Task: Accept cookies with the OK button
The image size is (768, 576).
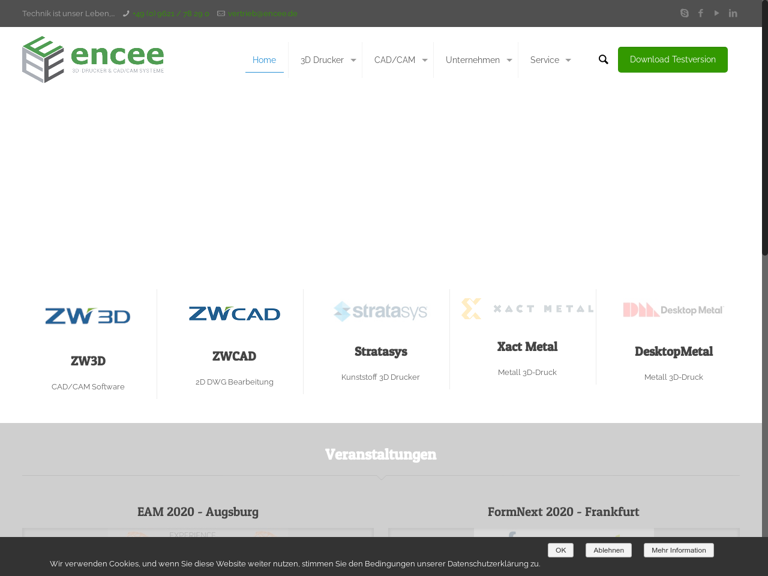Action: point(560,550)
